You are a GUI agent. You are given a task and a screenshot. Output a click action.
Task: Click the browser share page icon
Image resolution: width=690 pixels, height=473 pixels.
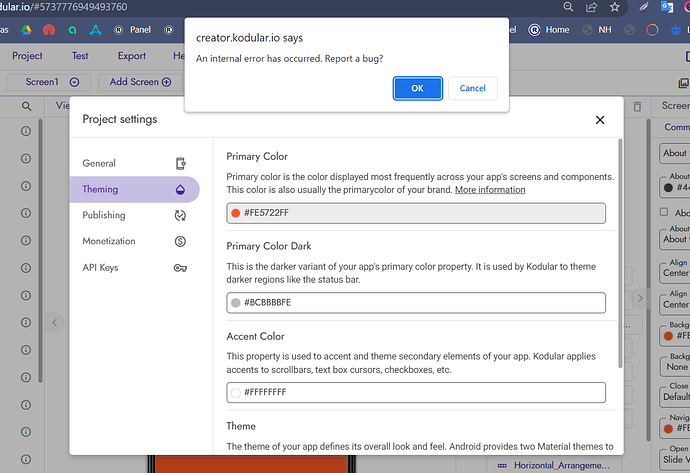click(x=591, y=7)
